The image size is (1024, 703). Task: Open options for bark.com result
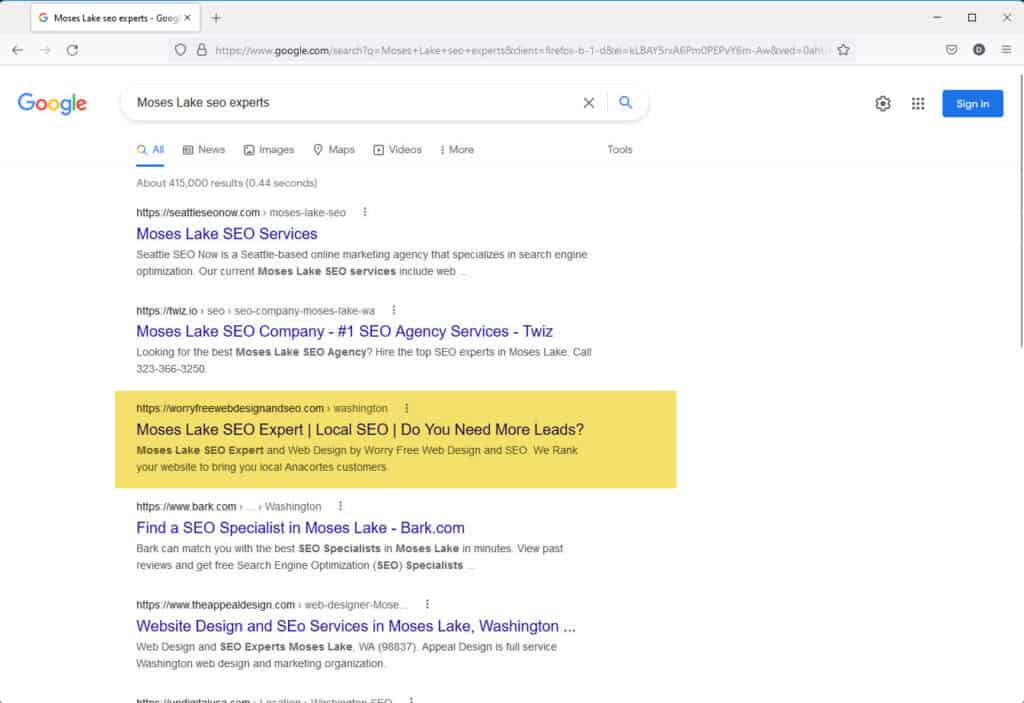point(340,506)
